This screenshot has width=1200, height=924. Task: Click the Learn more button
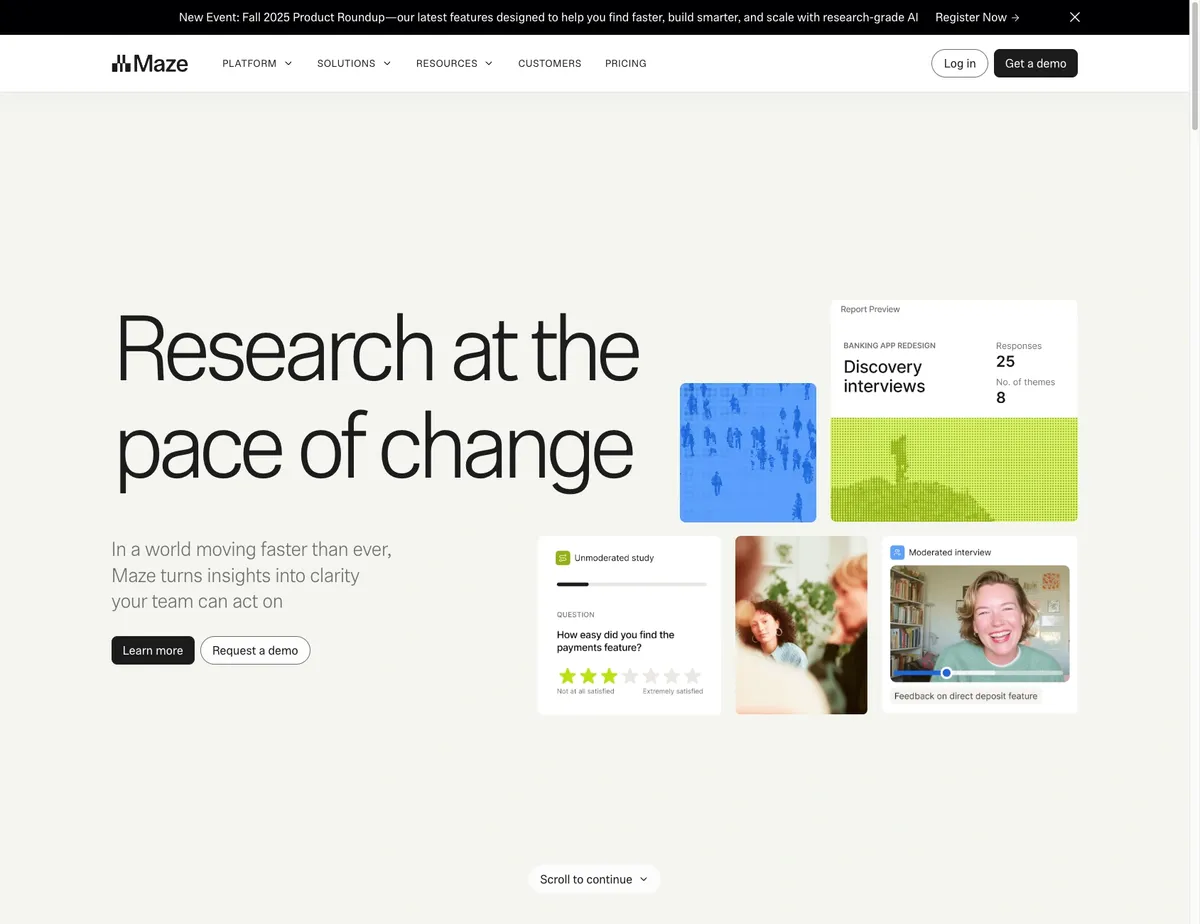tap(153, 650)
